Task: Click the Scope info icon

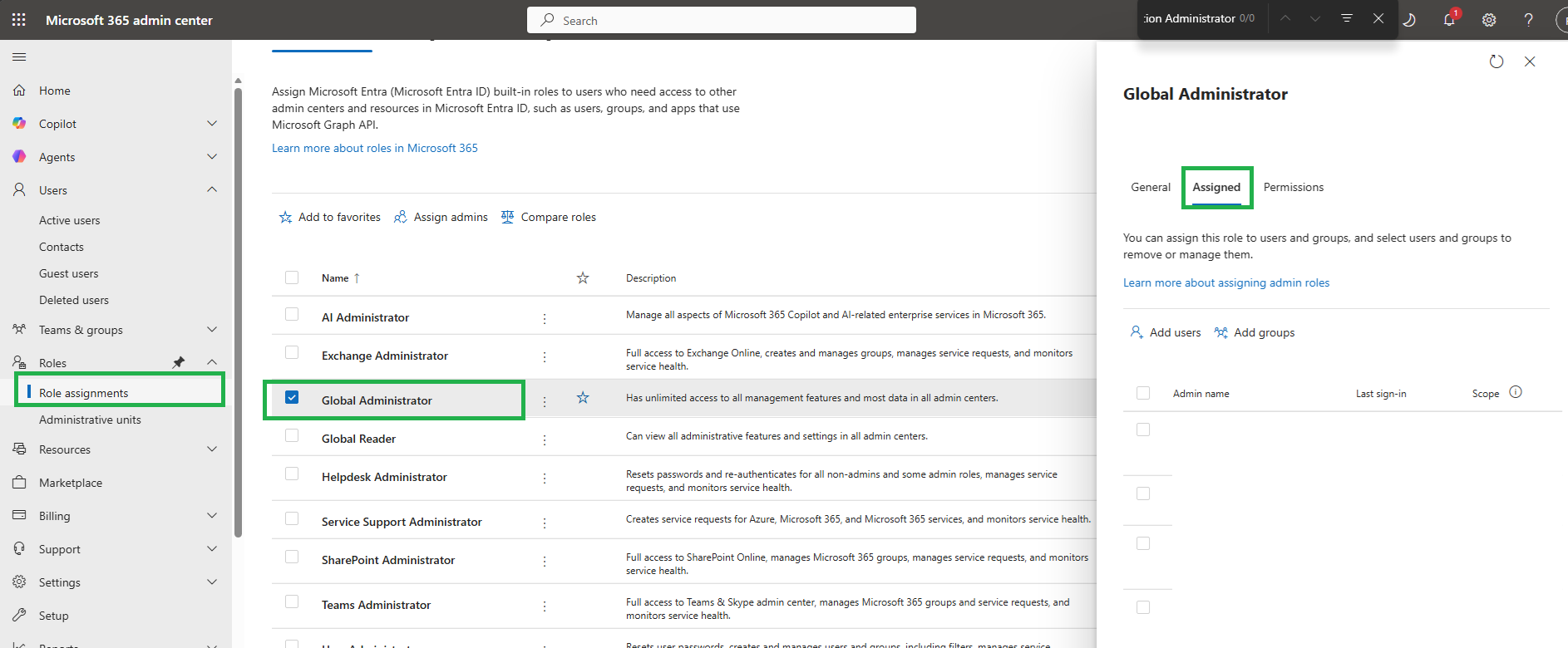Action: click(1516, 392)
